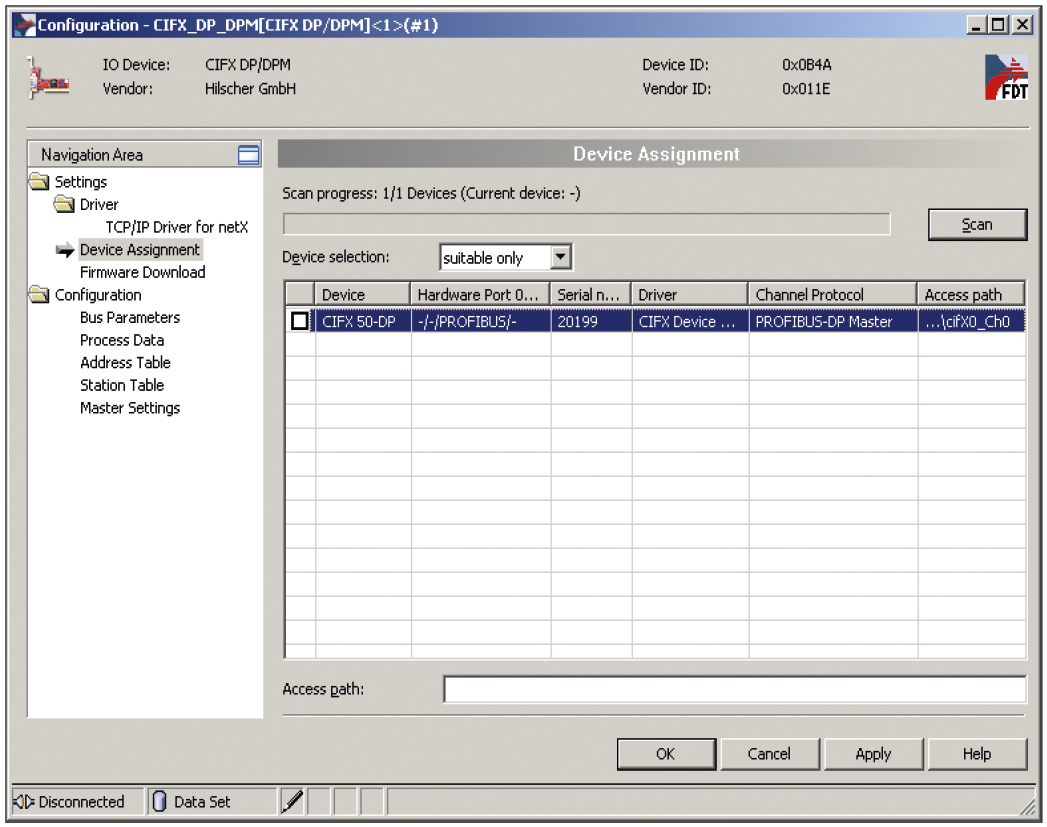1047x827 pixels.
Task: Click the -/-/PROFIBUS/- hardware port cell
Action: click(x=481, y=322)
